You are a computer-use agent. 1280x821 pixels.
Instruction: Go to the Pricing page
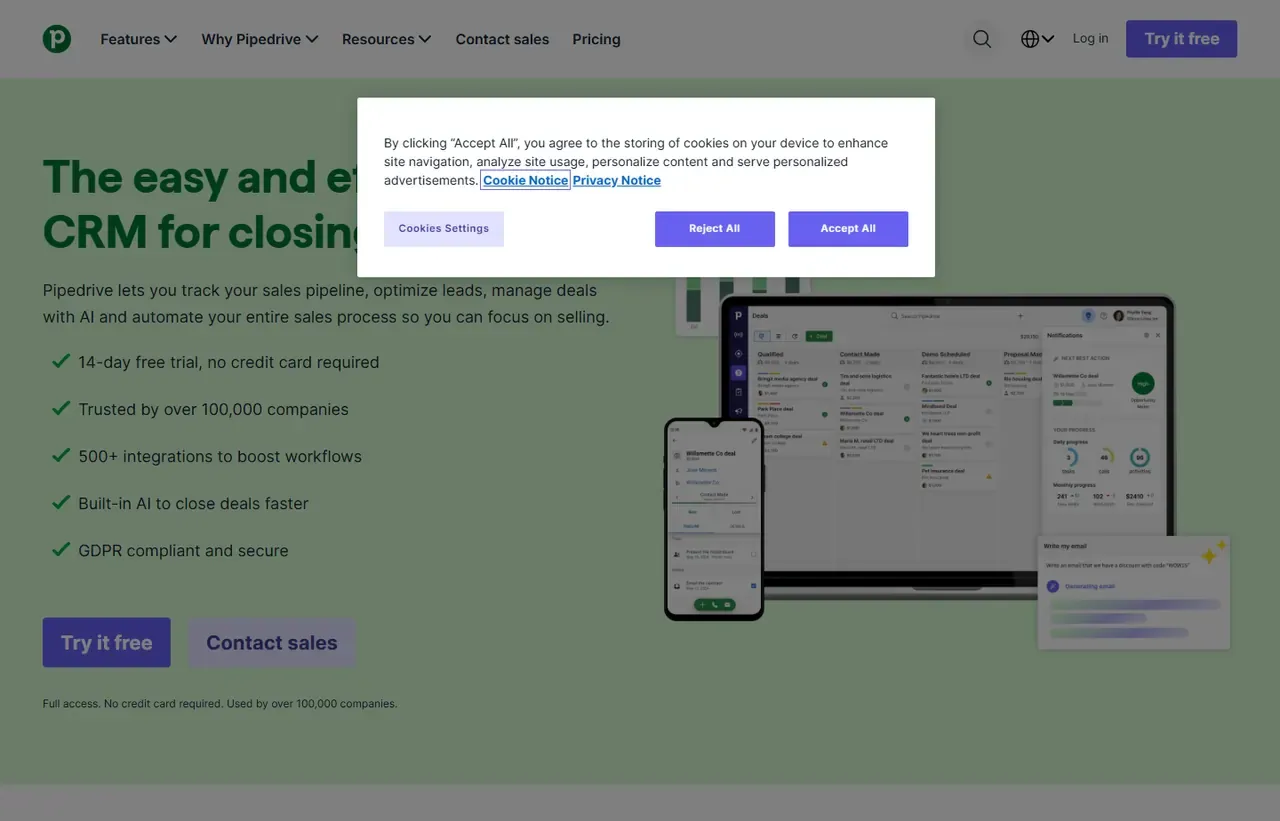click(596, 39)
